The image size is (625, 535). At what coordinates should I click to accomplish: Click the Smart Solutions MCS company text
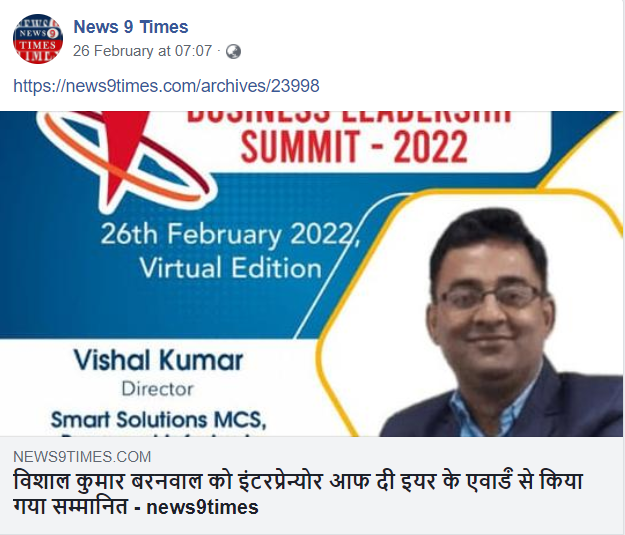click(x=158, y=419)
